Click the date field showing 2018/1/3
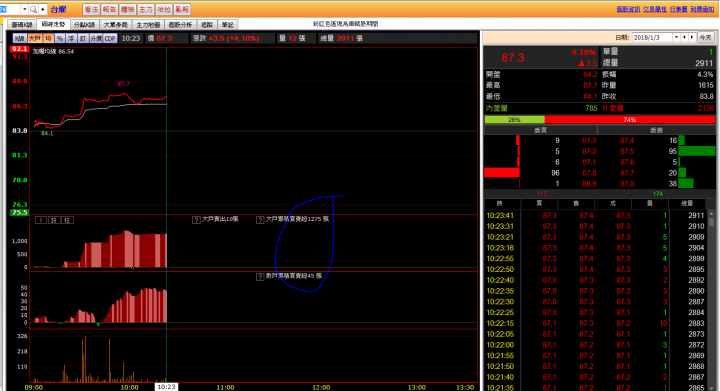720x391 pixels. tap(652, 38)
